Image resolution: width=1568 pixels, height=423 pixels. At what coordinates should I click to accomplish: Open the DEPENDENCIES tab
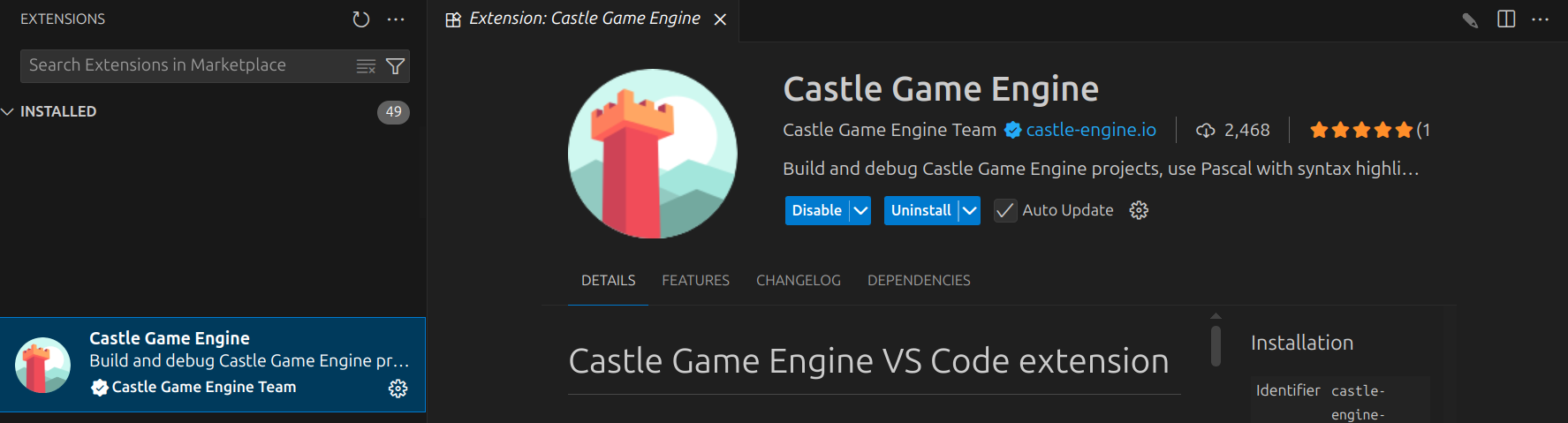[x=919, y=280]
